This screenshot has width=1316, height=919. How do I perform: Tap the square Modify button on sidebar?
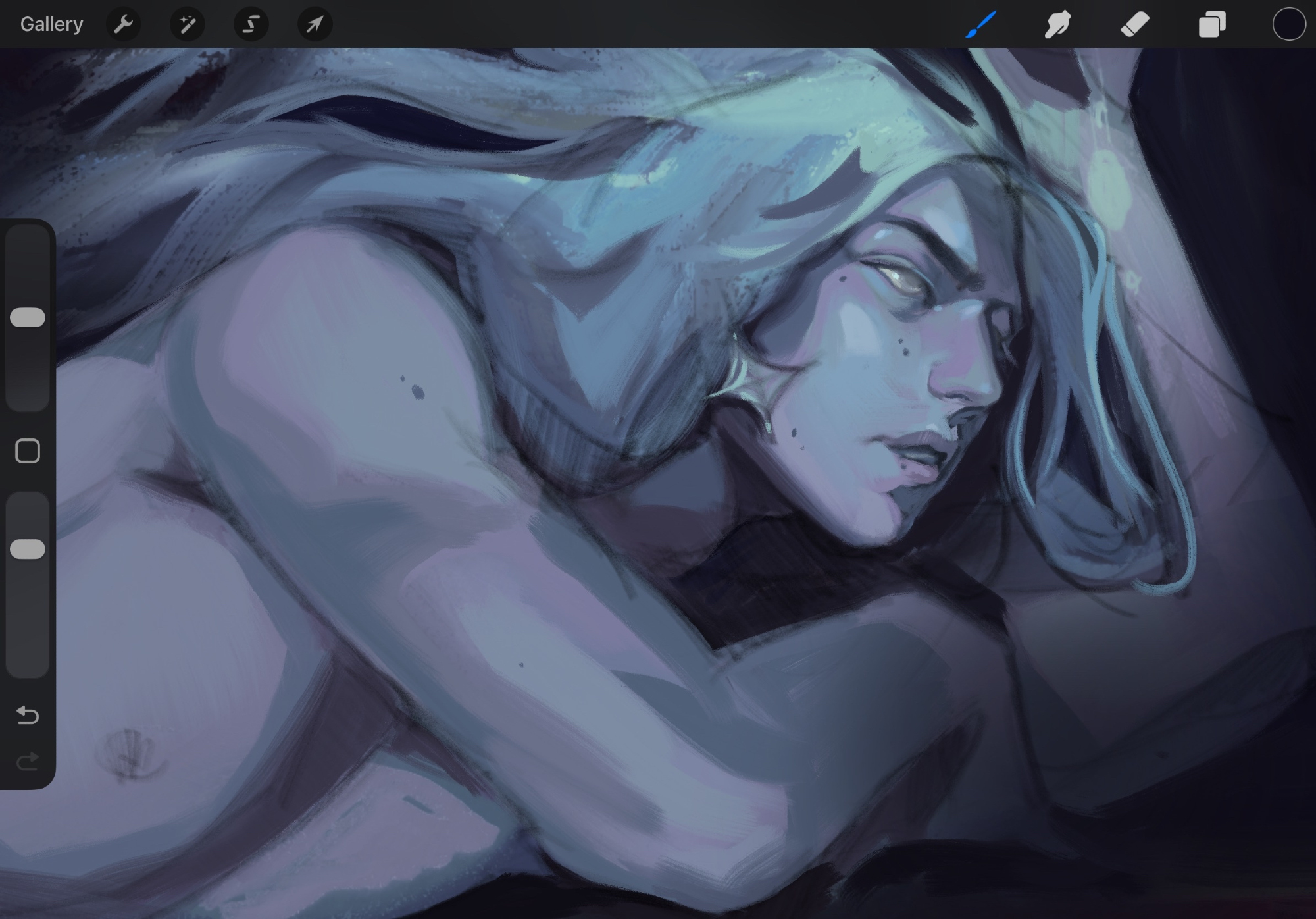28,452
